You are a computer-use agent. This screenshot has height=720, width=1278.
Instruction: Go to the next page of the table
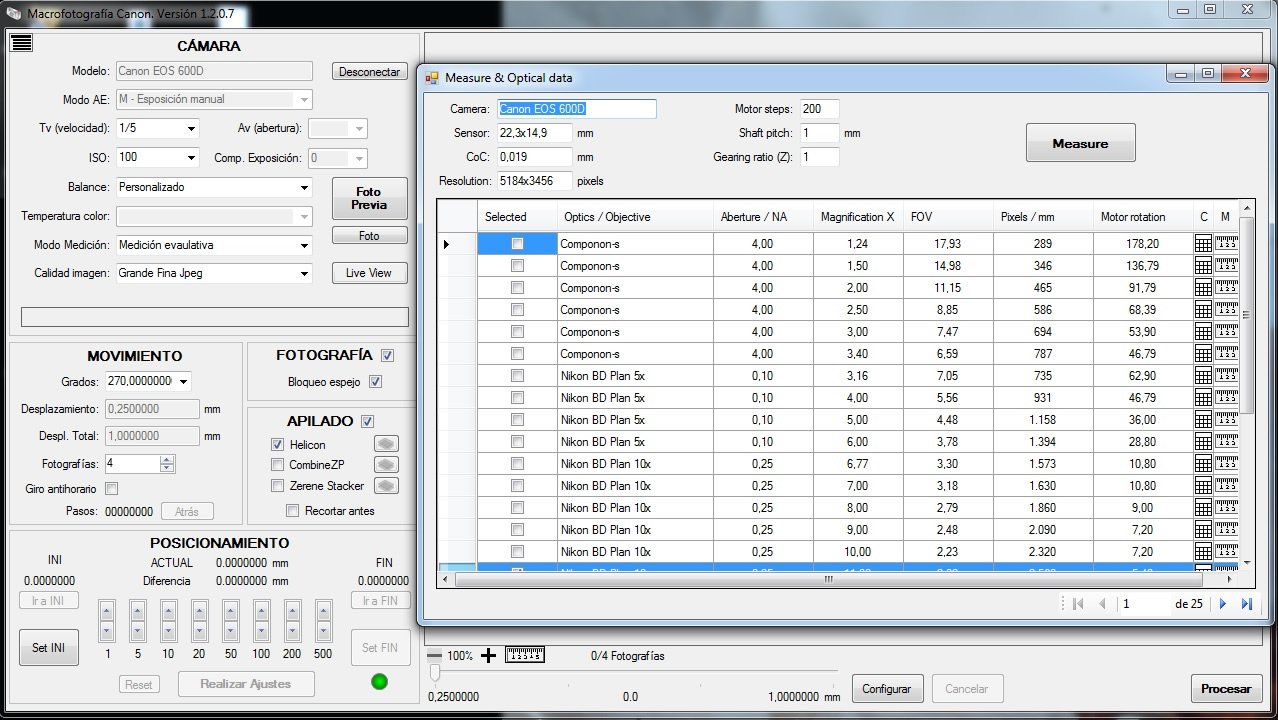click(x=1222, y=603)
